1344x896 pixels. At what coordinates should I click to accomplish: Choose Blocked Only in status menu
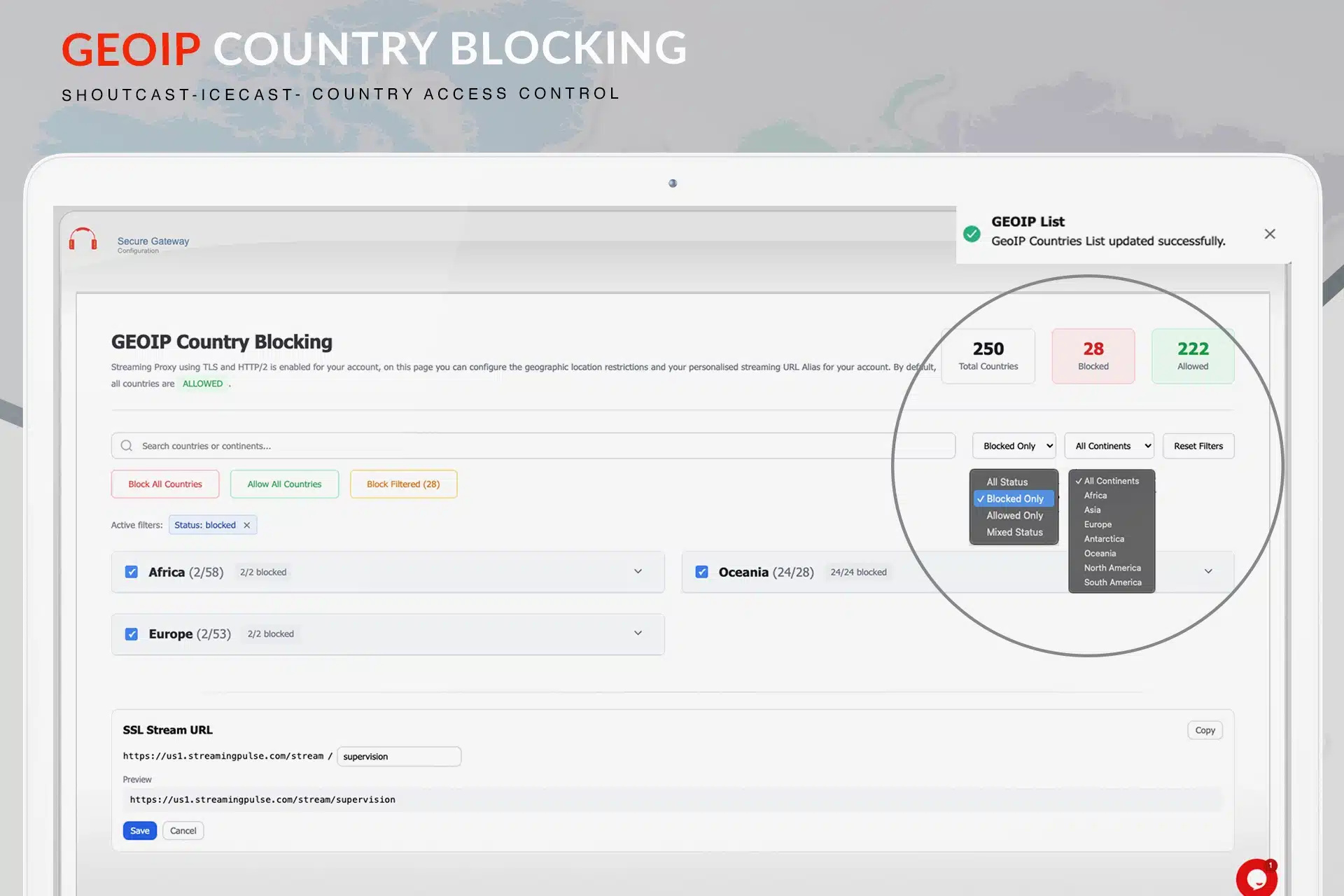[1014, 498]
